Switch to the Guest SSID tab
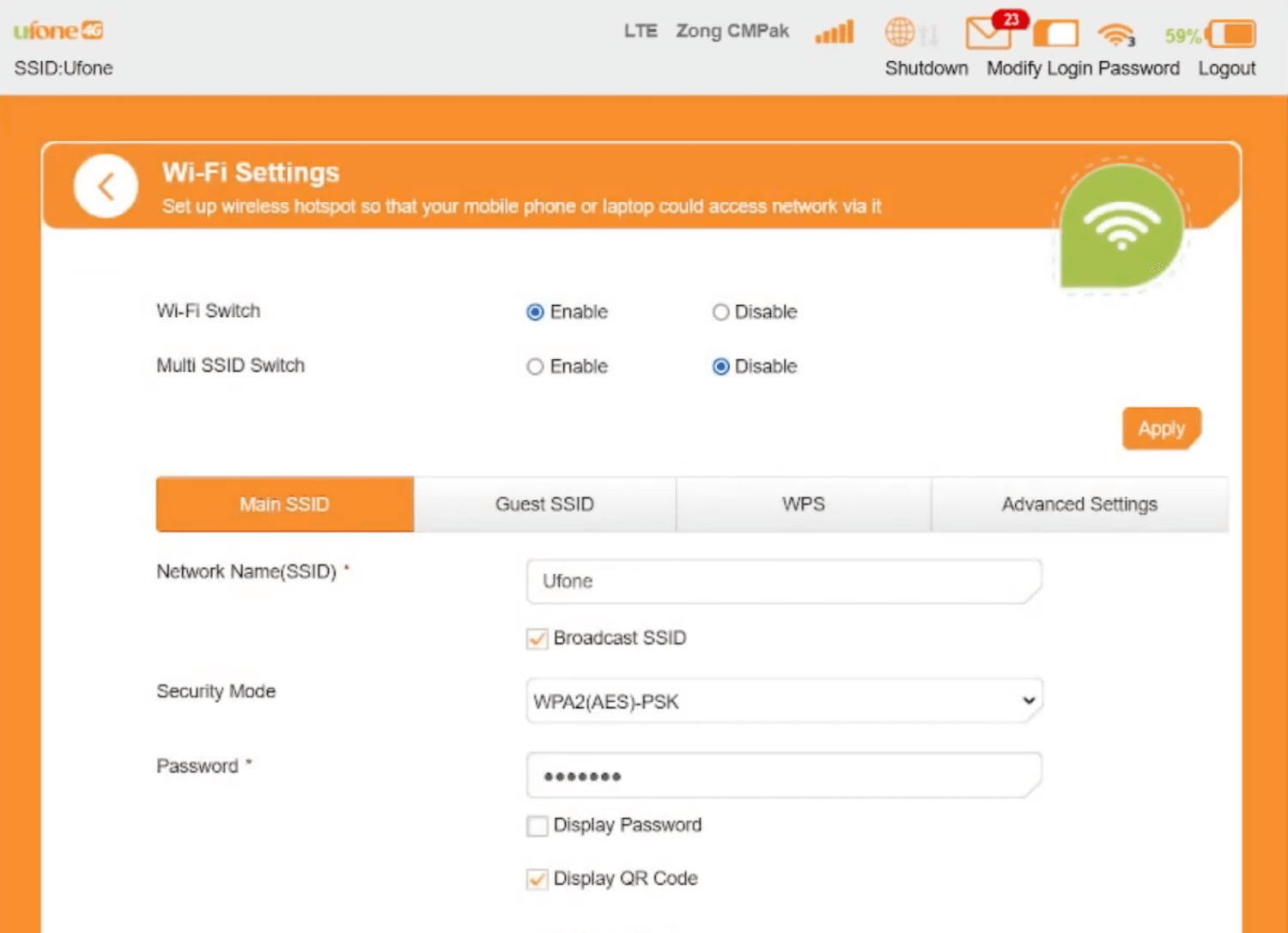The height and width of the screenshot is (933, 1288). tap(544, 504)
